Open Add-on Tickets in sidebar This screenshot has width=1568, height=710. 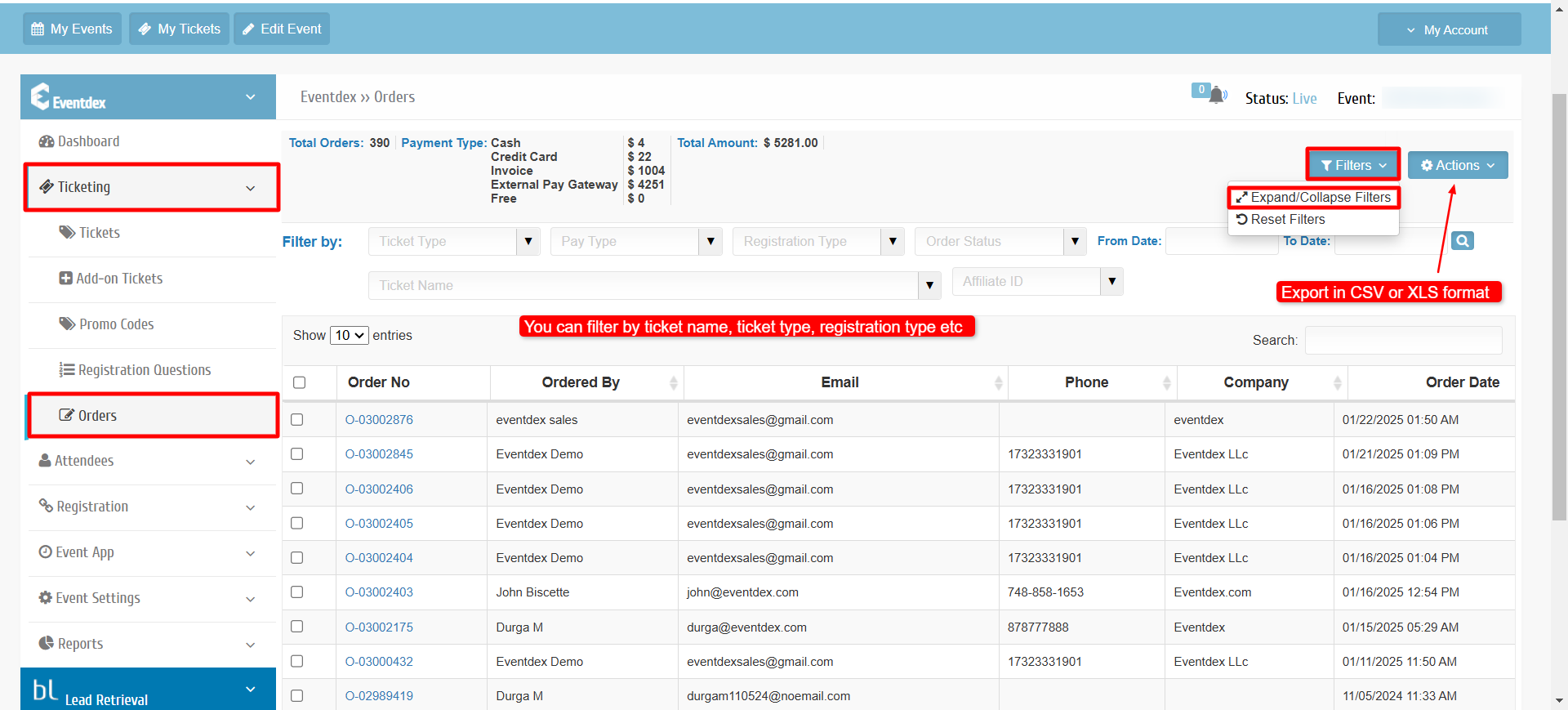click(111, 279)
